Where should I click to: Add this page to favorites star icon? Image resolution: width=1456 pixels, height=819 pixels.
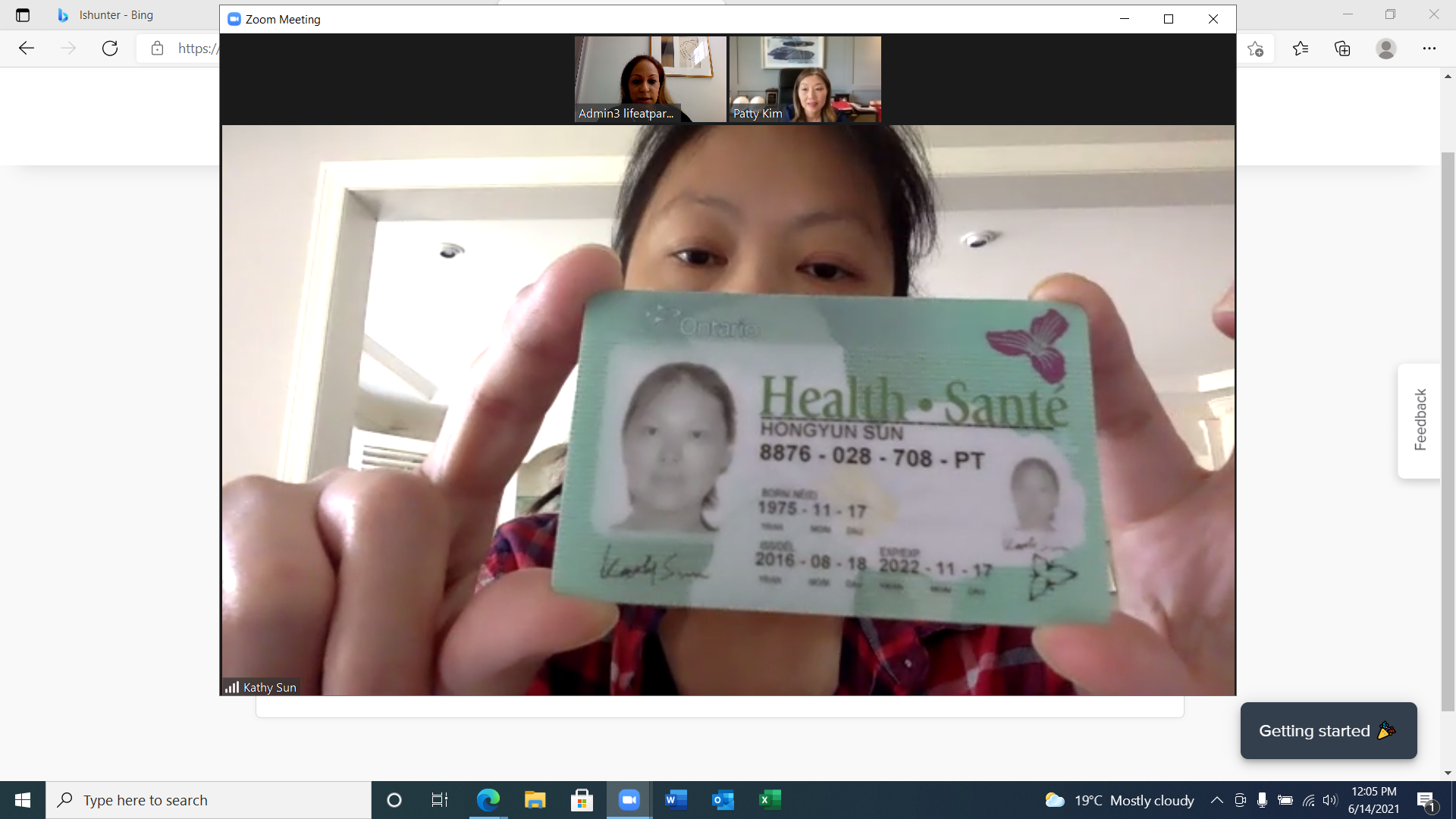point(1256,49)
